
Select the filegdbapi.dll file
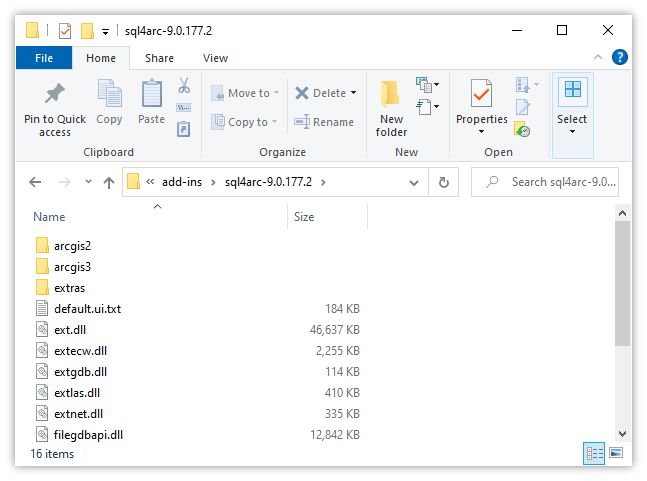pos(80,435)
